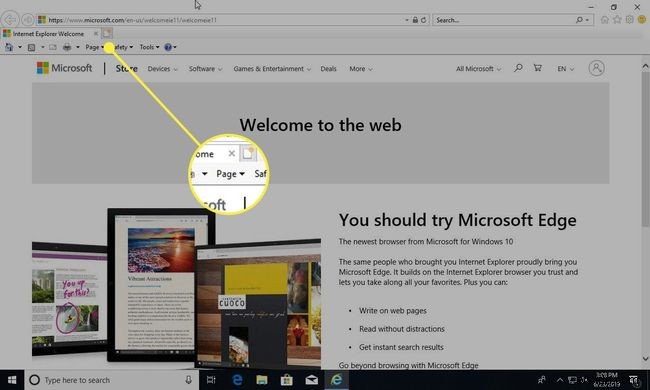
Task: Click the vertical scrollbar thumb
Action: [x=645, y=148]
